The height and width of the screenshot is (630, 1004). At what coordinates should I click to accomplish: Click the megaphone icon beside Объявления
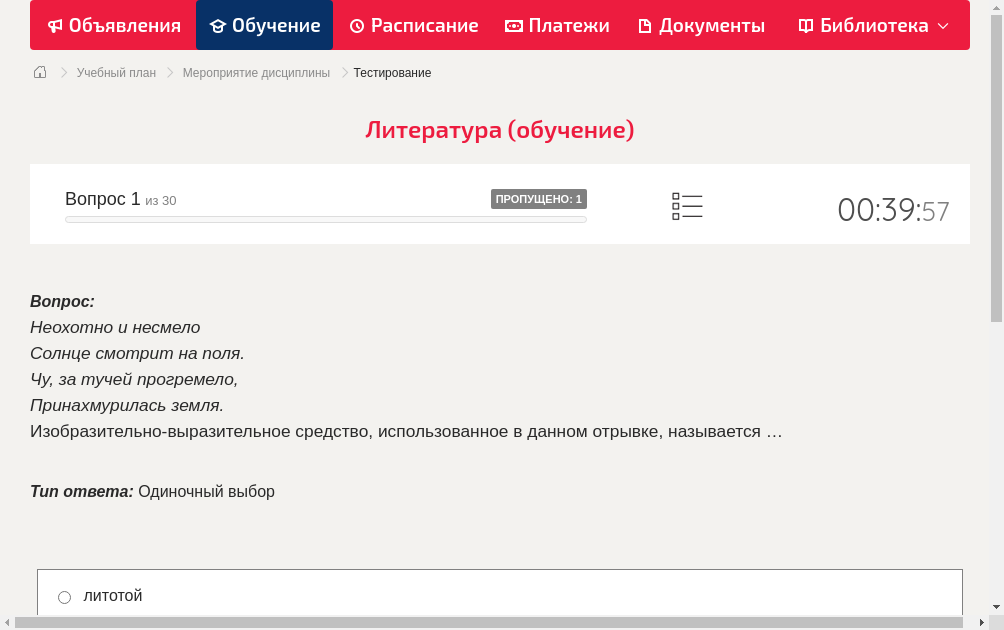pos(55,26)
